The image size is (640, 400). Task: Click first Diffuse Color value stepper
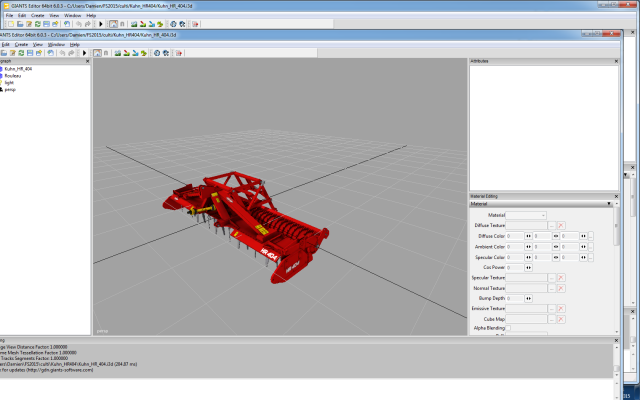point(528,236)
